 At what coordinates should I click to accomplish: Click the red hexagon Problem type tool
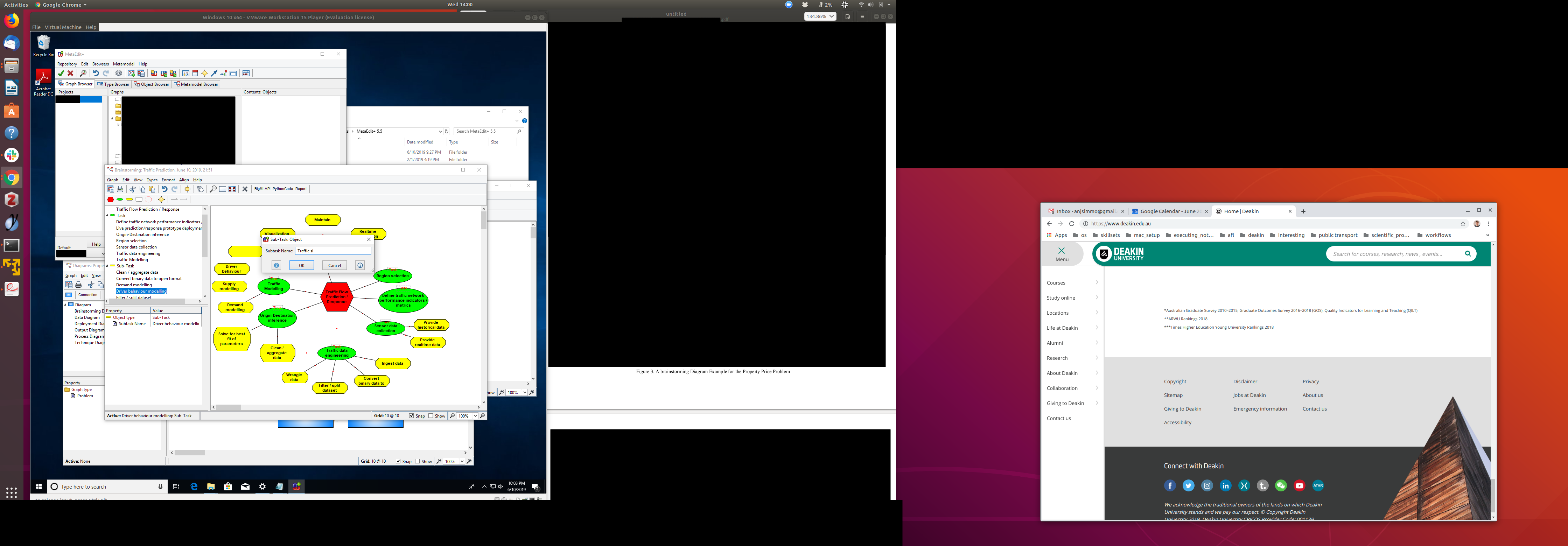pos(110,199)
